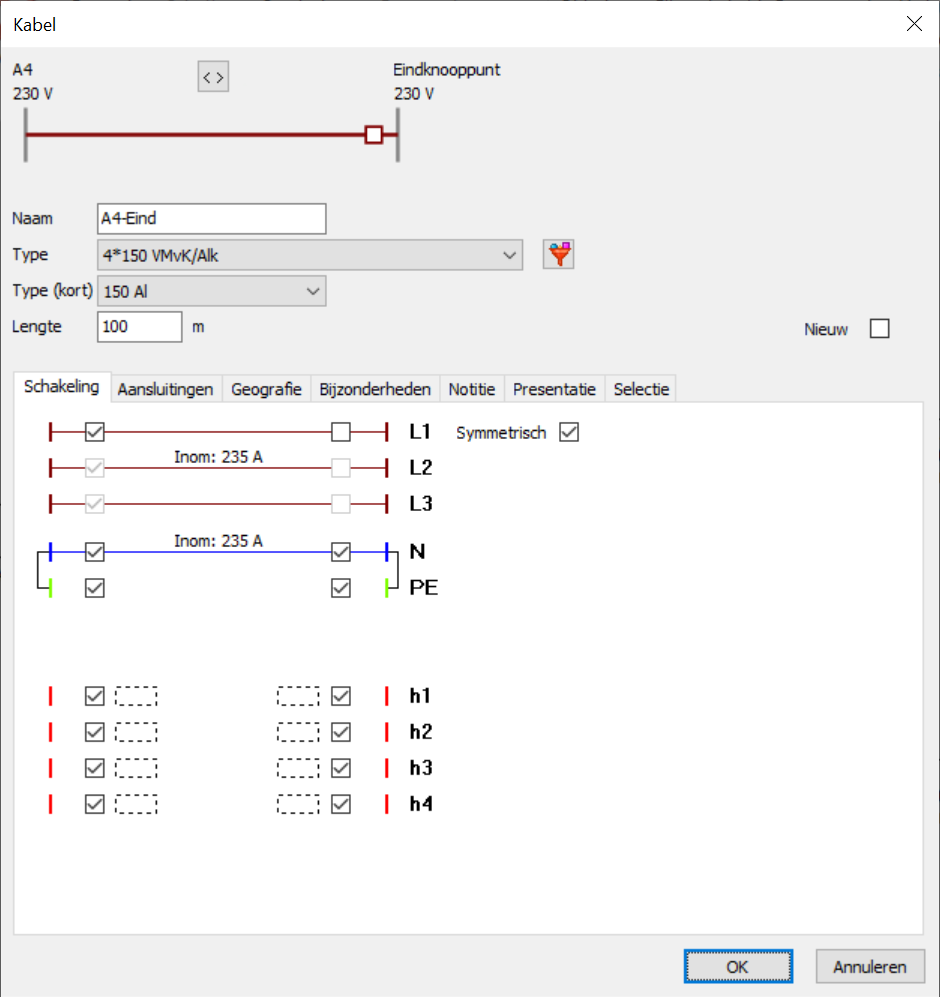This screenshot has width=940, height=997.
Task: Click the cable type filter funnel icon
Action: pos(558,255)
